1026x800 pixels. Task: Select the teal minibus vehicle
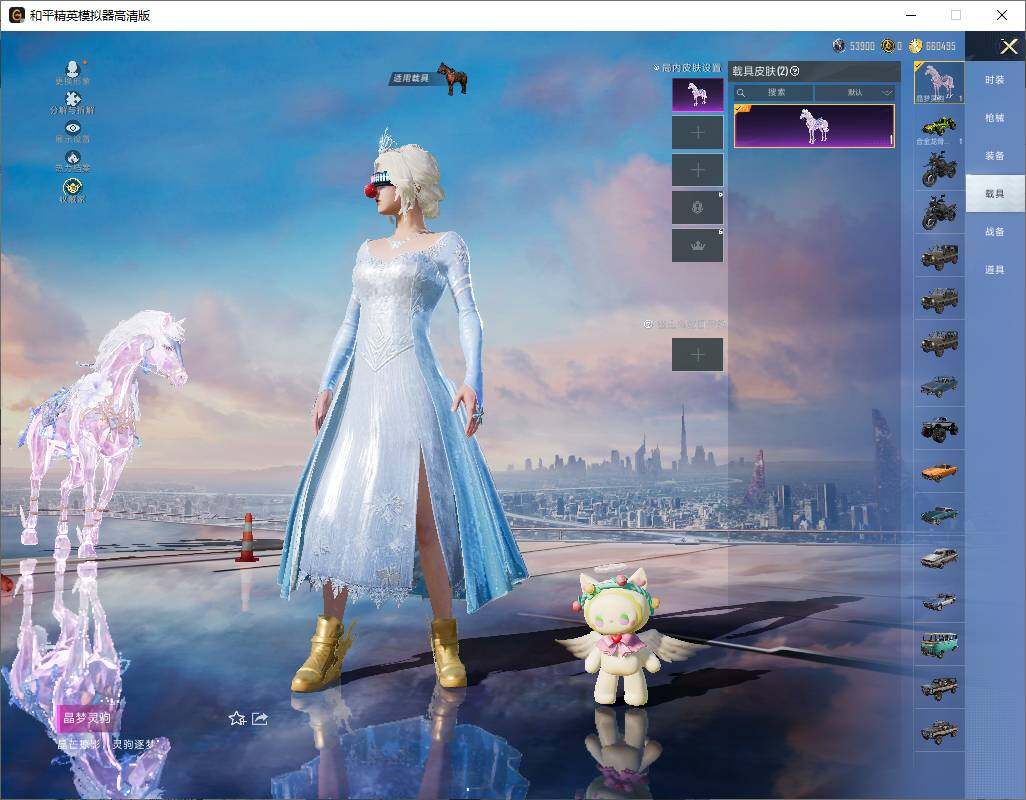[x=939, y=644]
